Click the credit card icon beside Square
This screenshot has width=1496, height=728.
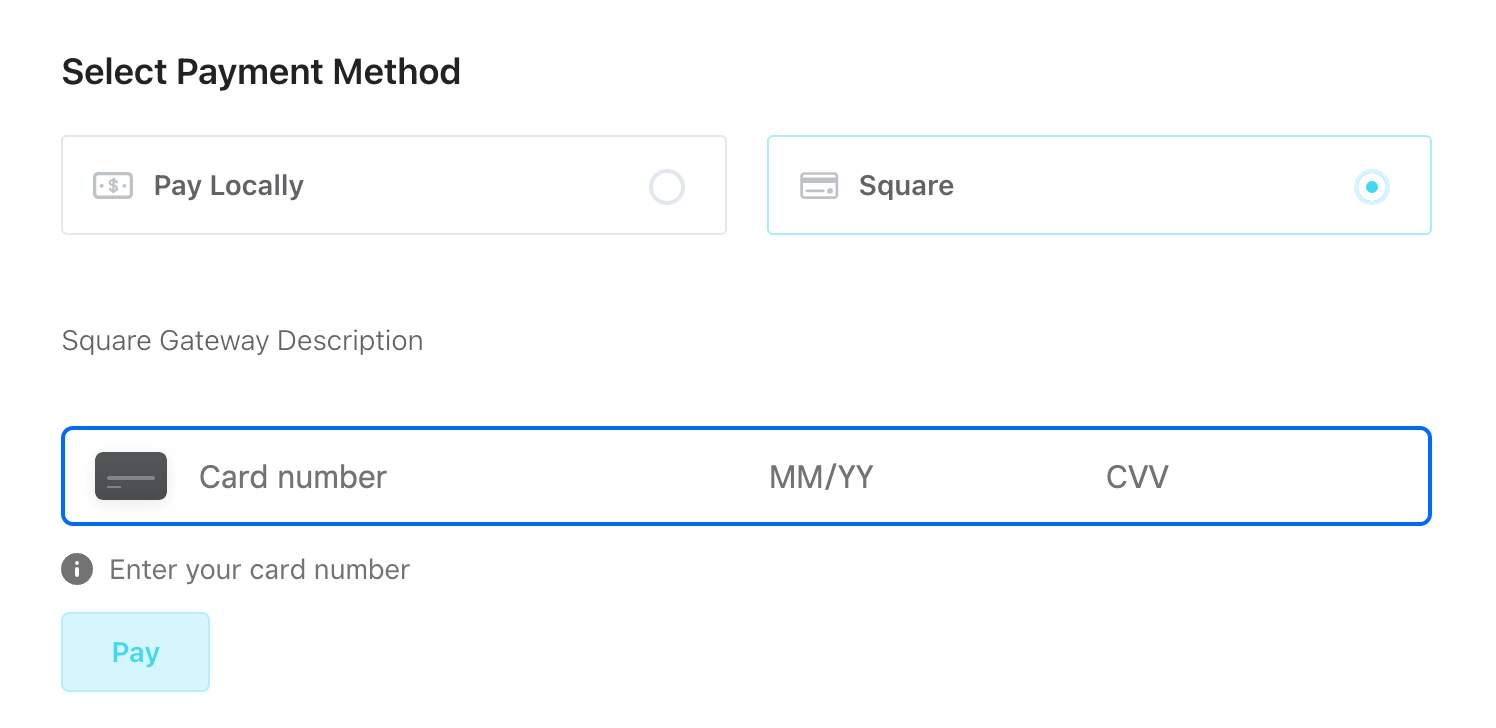(x=819, y=186)
